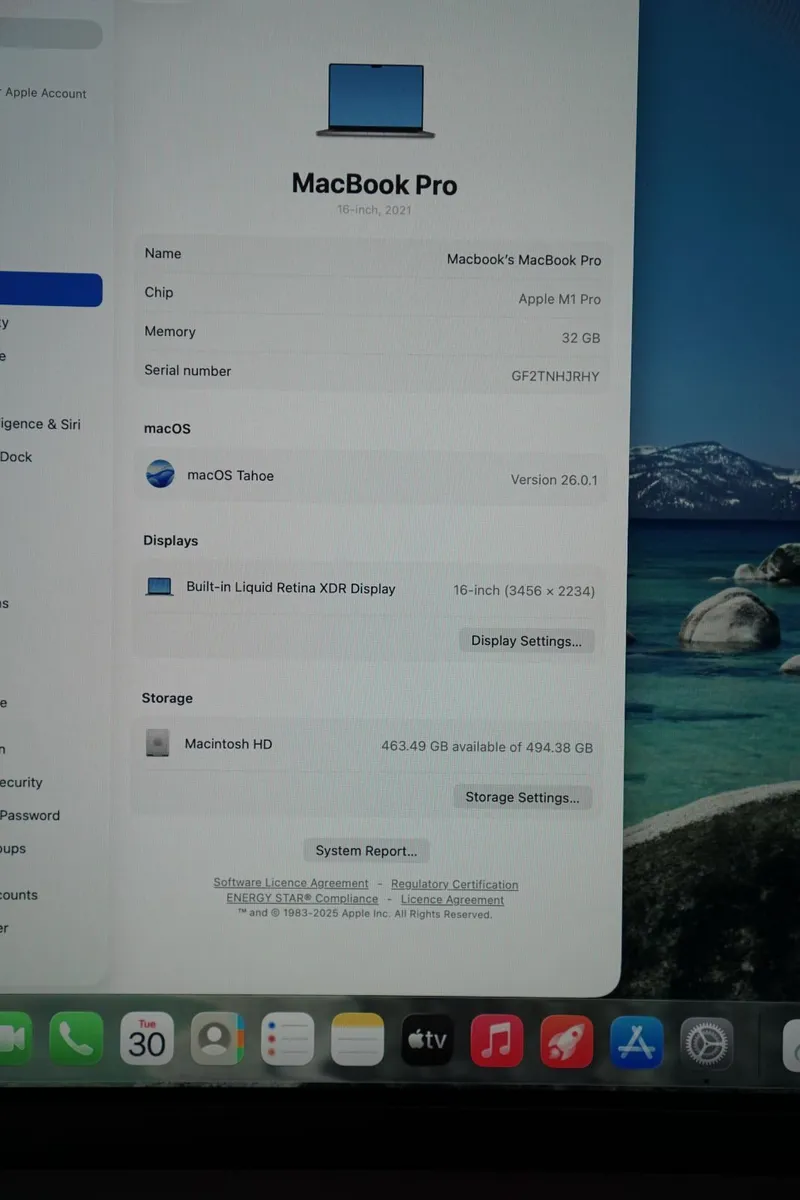Open the Notes app
The height and width of the screenshot is (1200, 800).
[x=357, y=1040]
